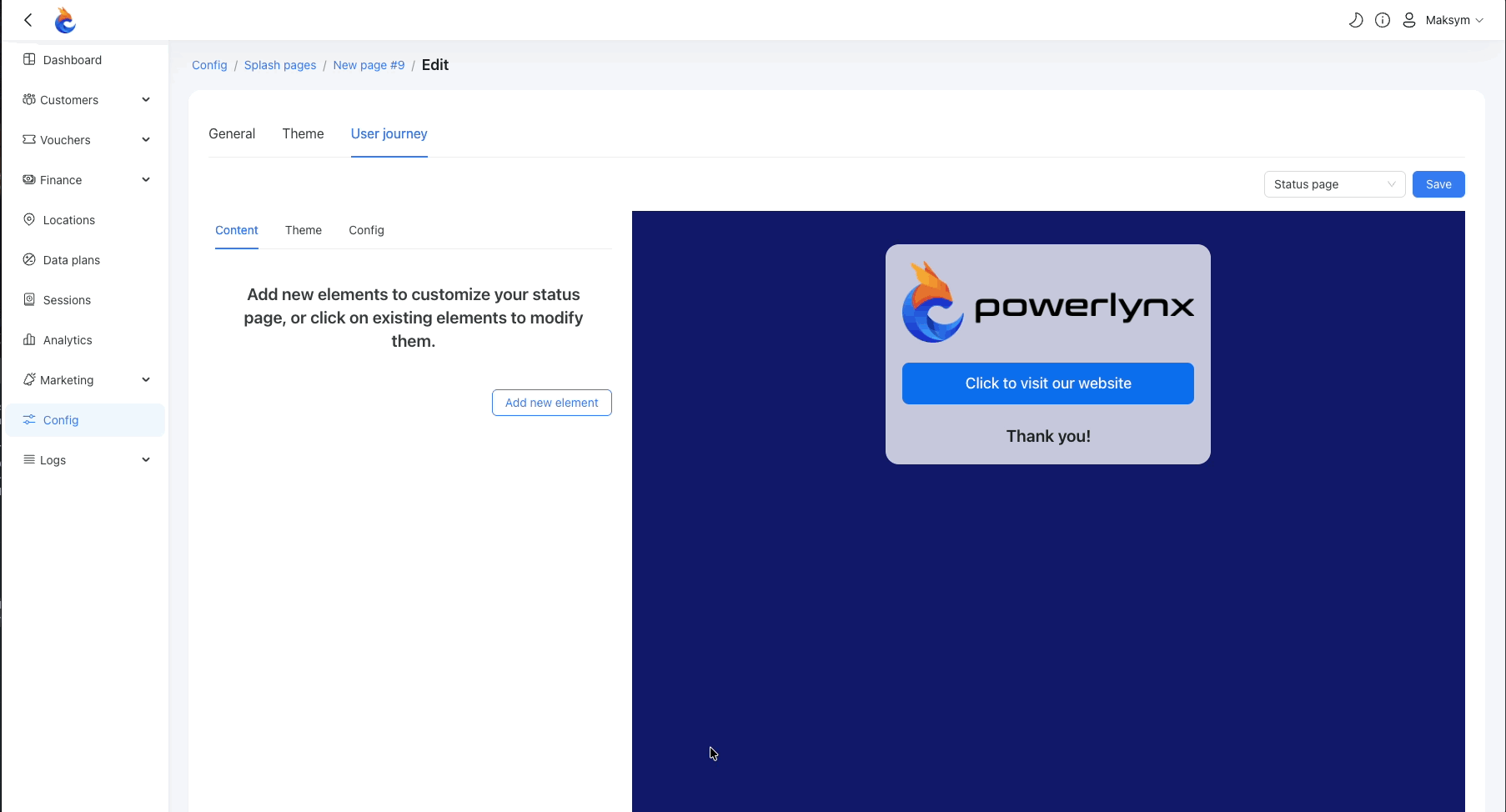Image resolution: width=1506 pixels, height=812 pixels.
Task: Go to Splash pages breadcrumb link
Action: pos(280,65)
